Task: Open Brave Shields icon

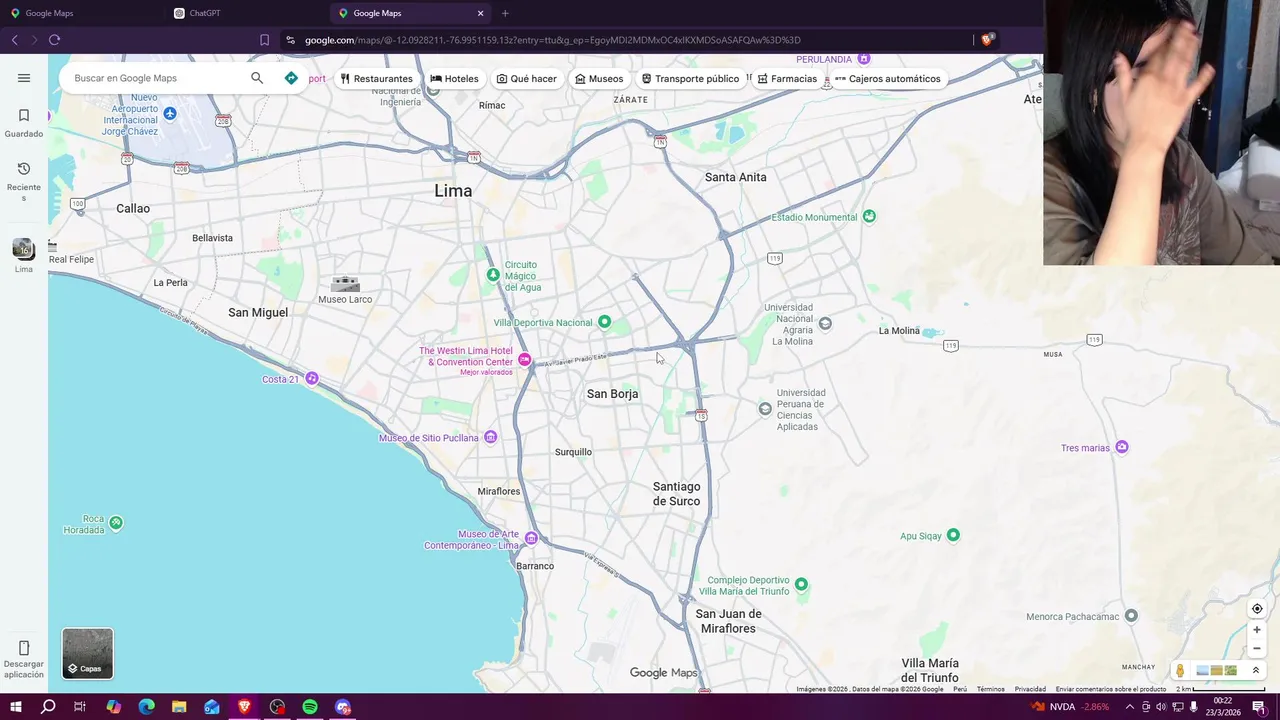Action: [987, 40]
